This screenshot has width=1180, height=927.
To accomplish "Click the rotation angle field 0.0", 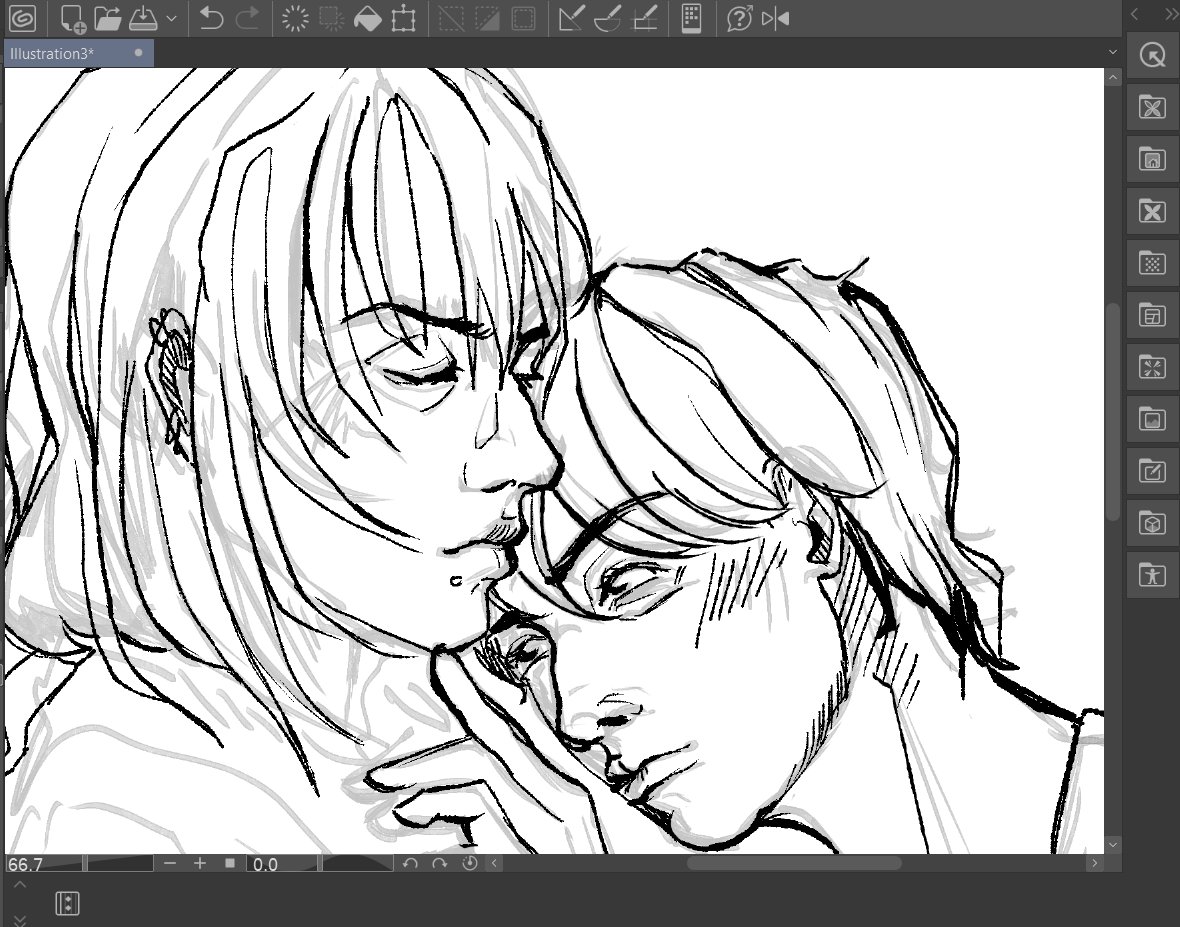I will point(282,863).
